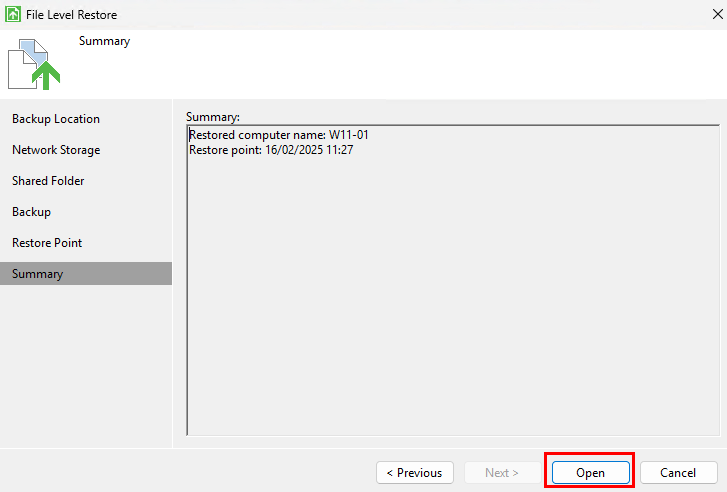Click empty space inside the summary text box

pos(450,300)
